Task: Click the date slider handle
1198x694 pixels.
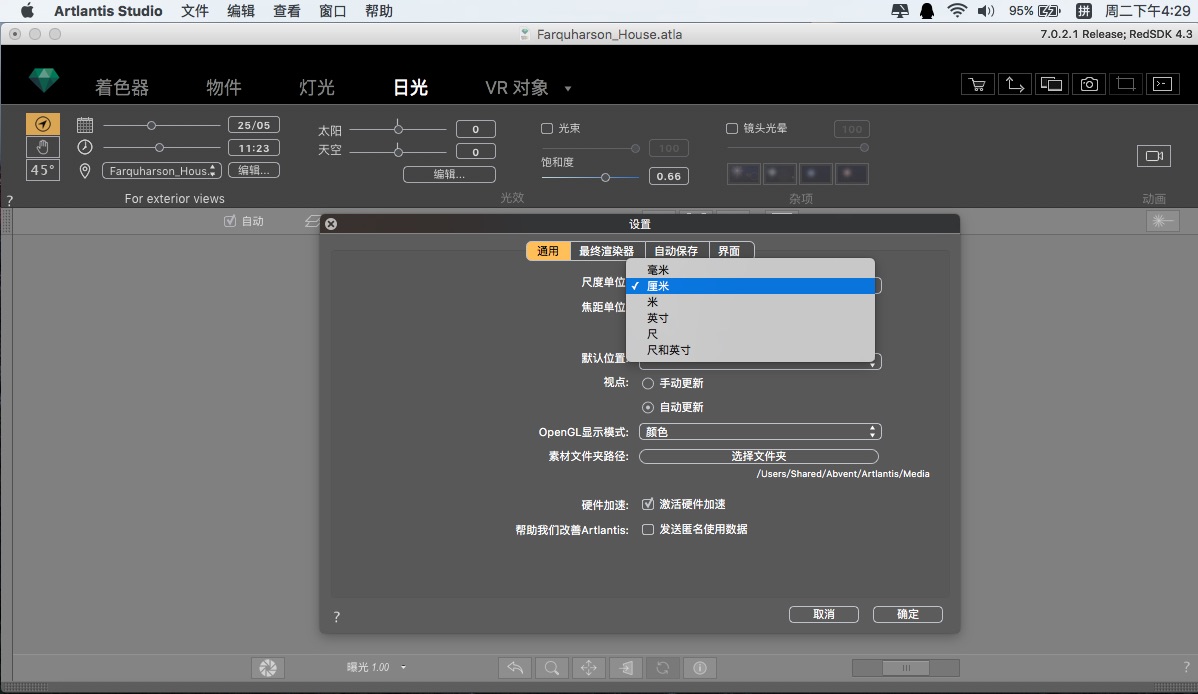Action: (x=151, y=125)
